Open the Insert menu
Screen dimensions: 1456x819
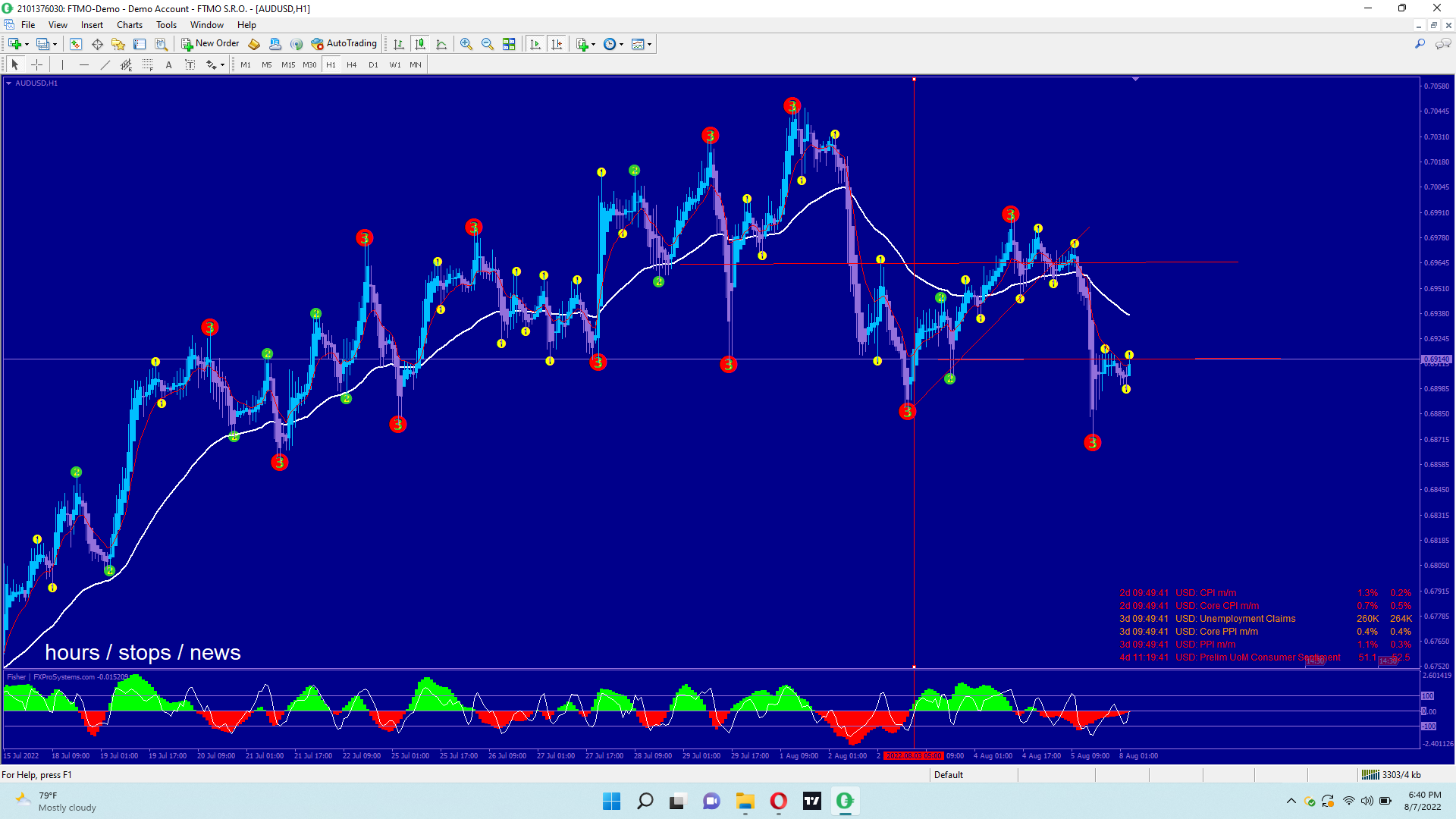tap(92, 25)
